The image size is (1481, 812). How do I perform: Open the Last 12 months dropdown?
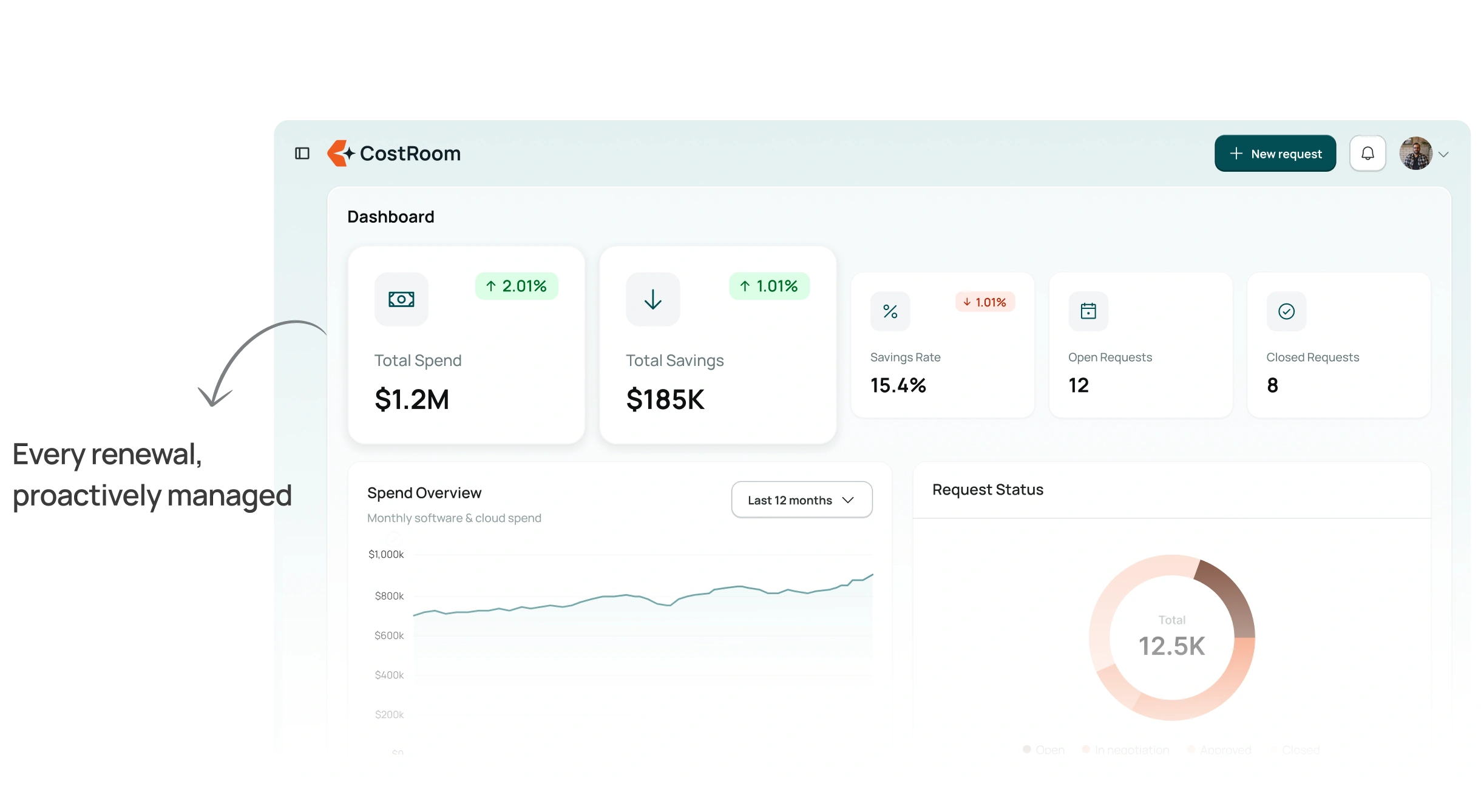[x=801, y=500]
